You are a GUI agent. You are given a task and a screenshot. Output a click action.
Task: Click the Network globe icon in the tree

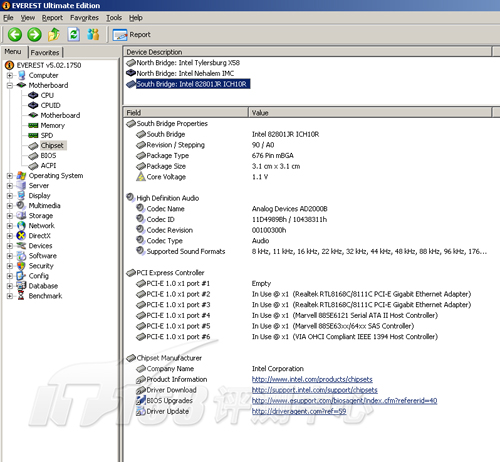(x=21, y=226)
